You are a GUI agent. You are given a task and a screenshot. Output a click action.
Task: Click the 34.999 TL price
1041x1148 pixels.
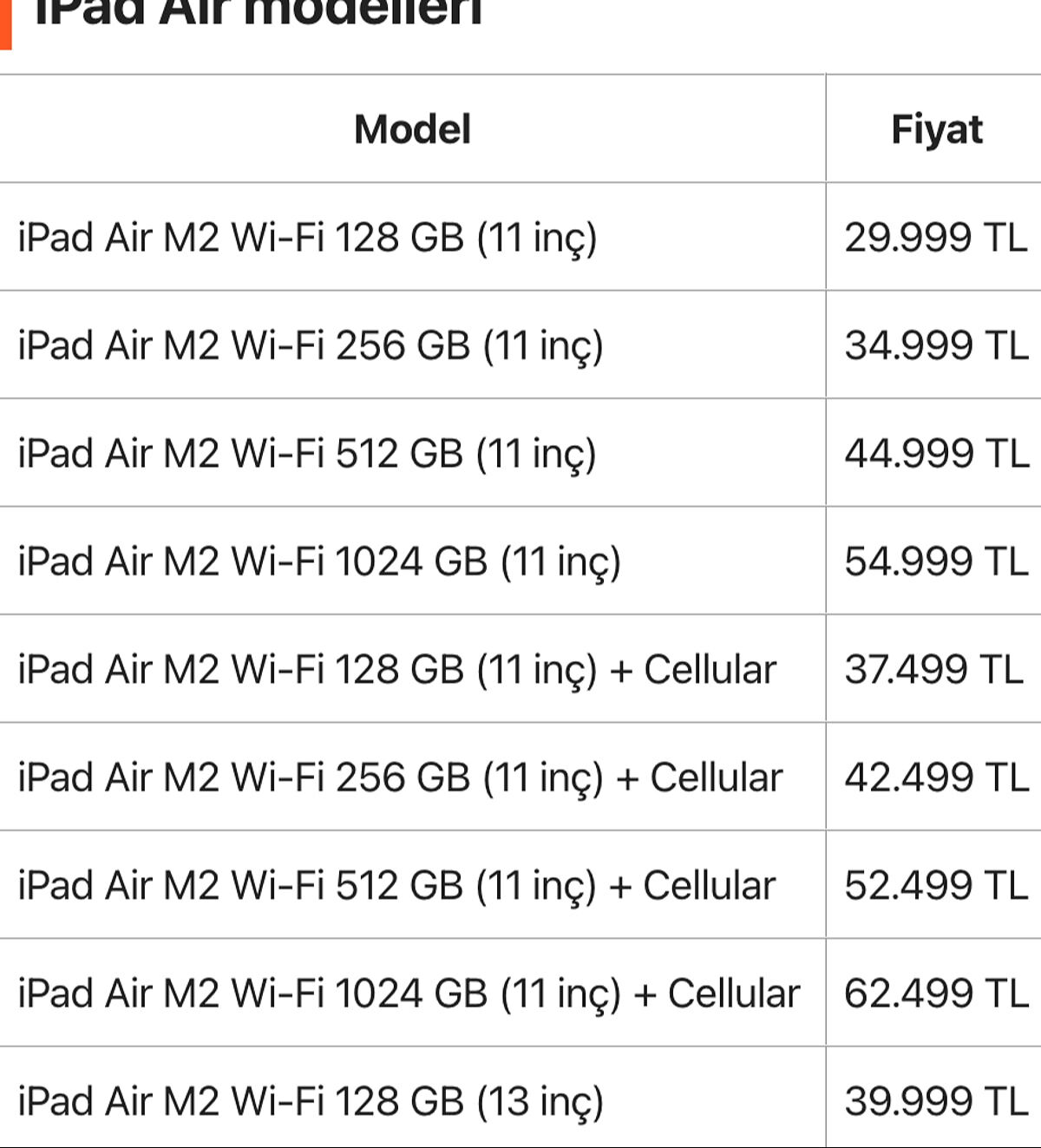coord(936,345)
